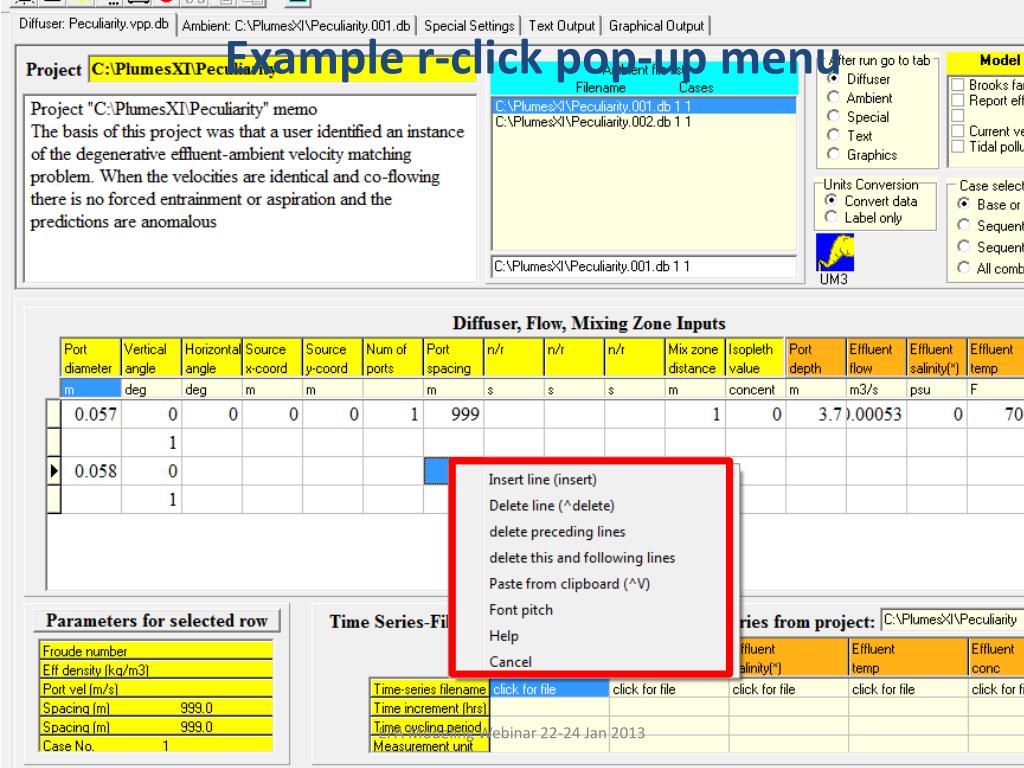Viewport: 1024px width, 768px height.
Task: Enable Convert data units conversion
Action: pyautogui.click(x=831, y=200)
